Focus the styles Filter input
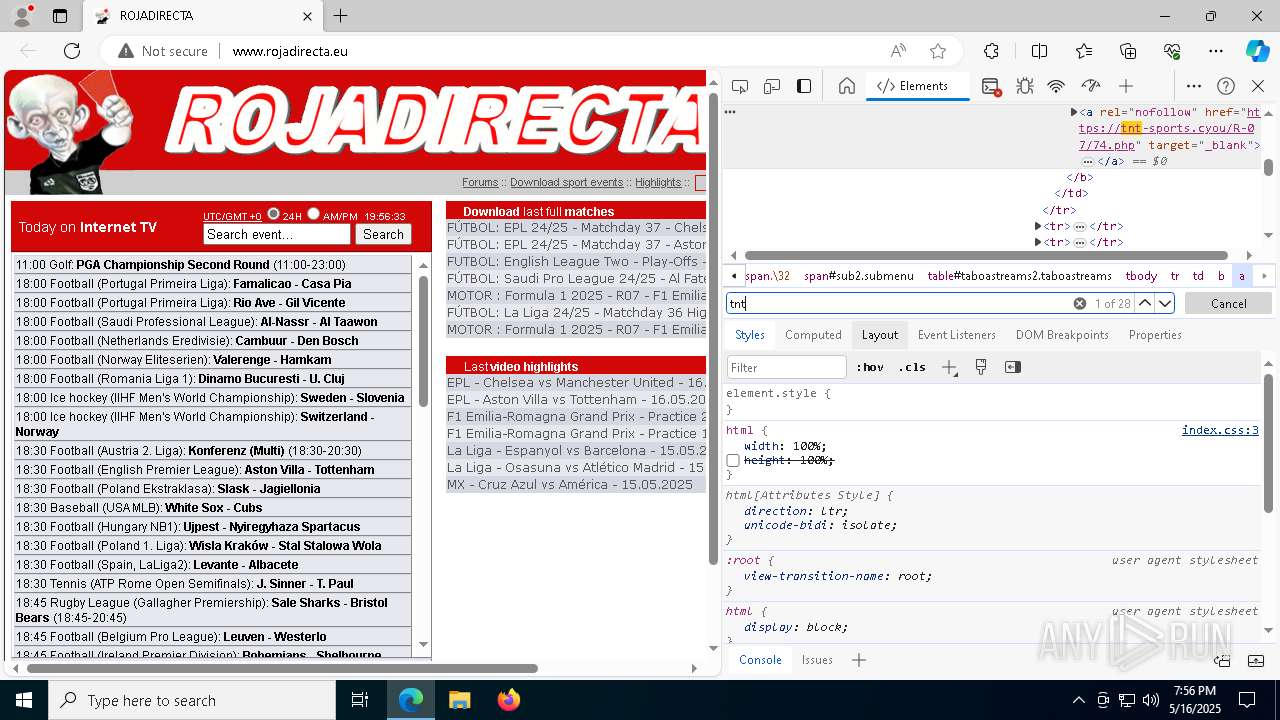 pyautogui.click(x=787, y=367)
